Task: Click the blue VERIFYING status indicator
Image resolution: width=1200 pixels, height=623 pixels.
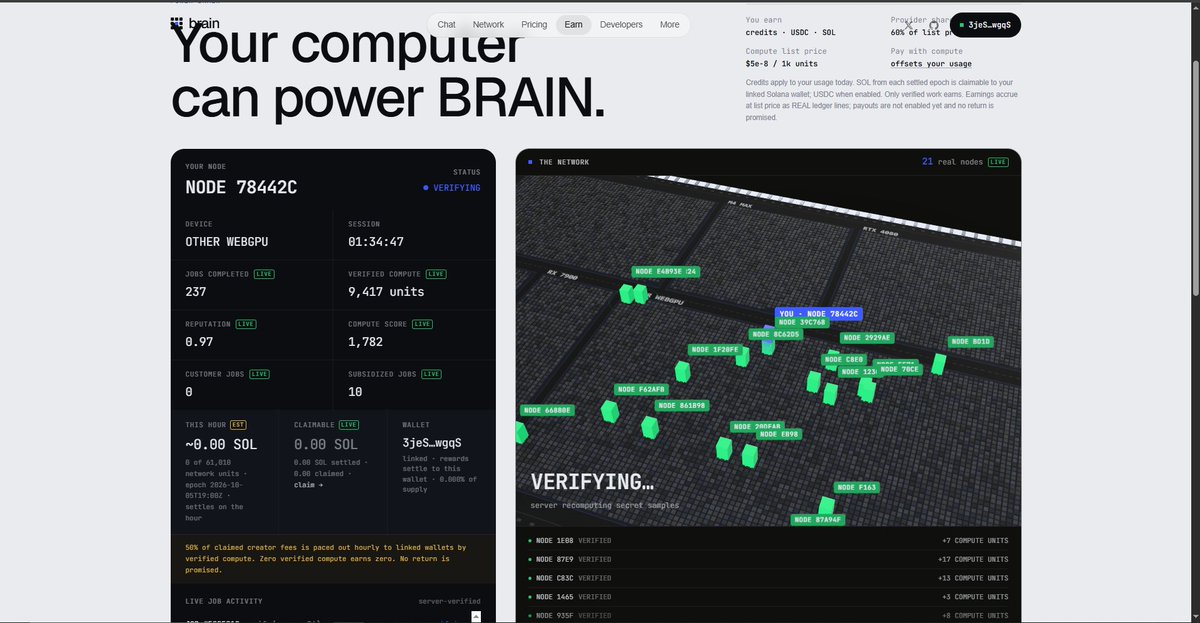Action: 452,188
